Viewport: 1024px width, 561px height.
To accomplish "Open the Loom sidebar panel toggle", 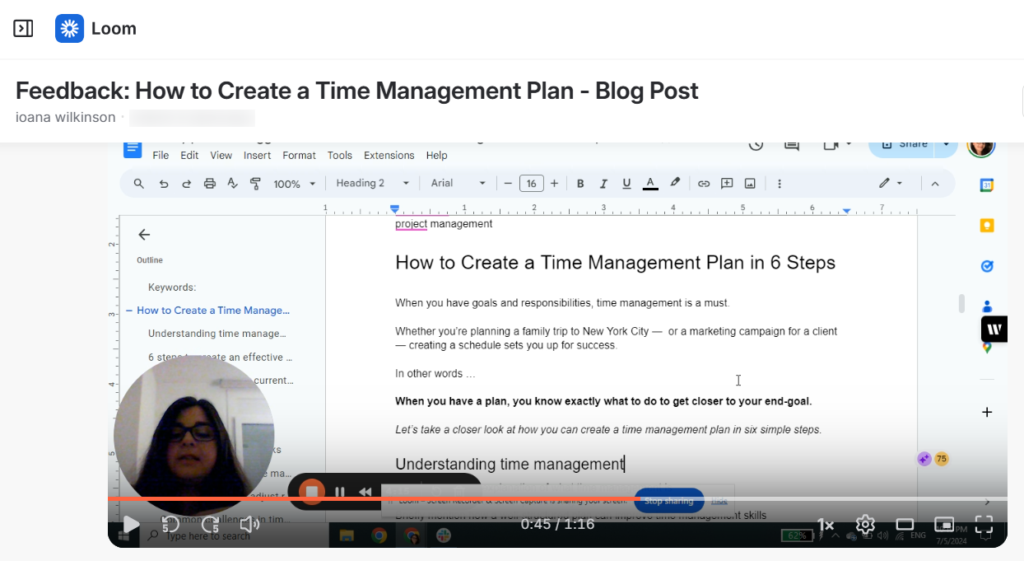I will [24, 29].
